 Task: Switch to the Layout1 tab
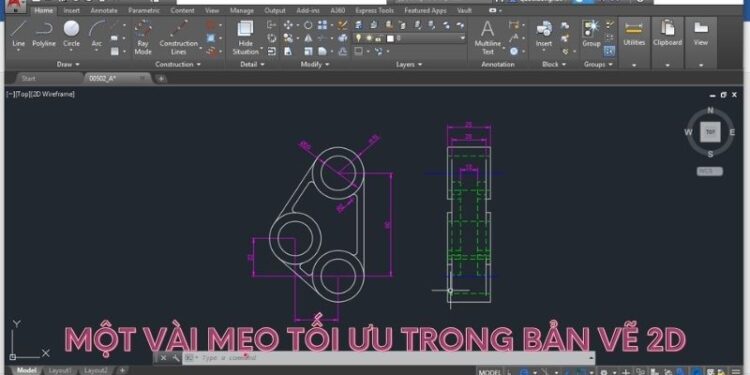[60, 371]
